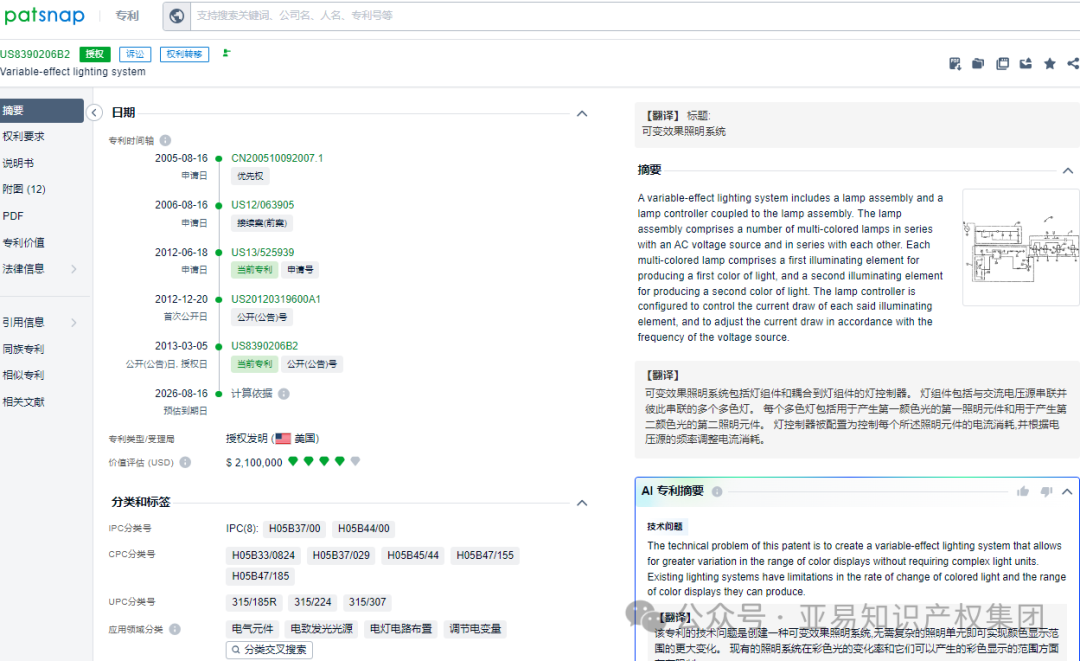Screen dimensions: 1080x661
Task: Click the patent search input field
Action: click(400, 16)
